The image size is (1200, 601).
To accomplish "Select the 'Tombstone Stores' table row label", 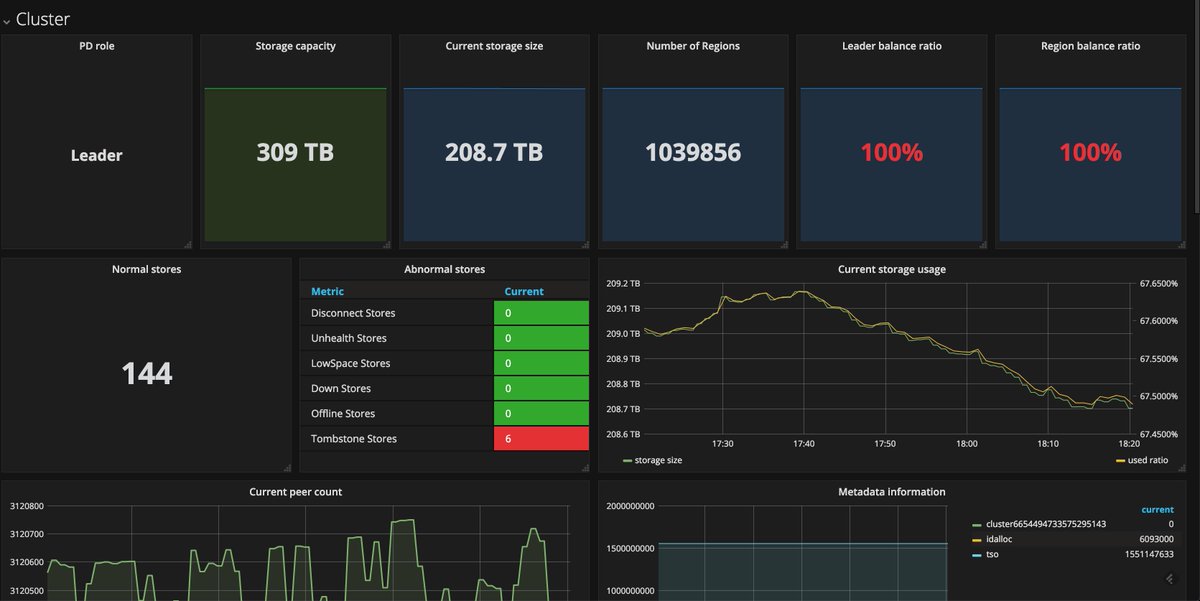I will pos(354,438).
